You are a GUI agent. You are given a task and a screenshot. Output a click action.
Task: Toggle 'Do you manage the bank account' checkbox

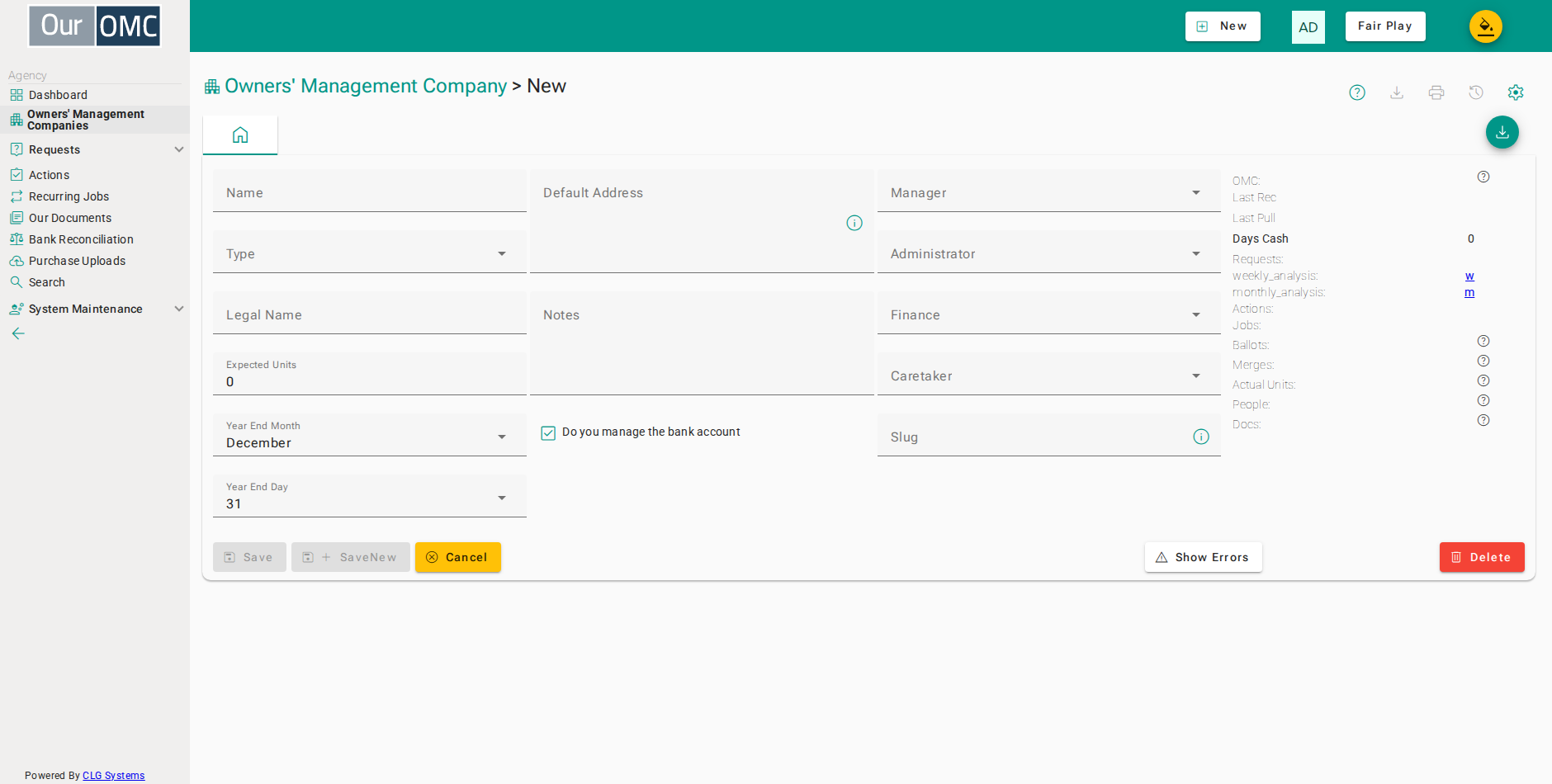548,432
